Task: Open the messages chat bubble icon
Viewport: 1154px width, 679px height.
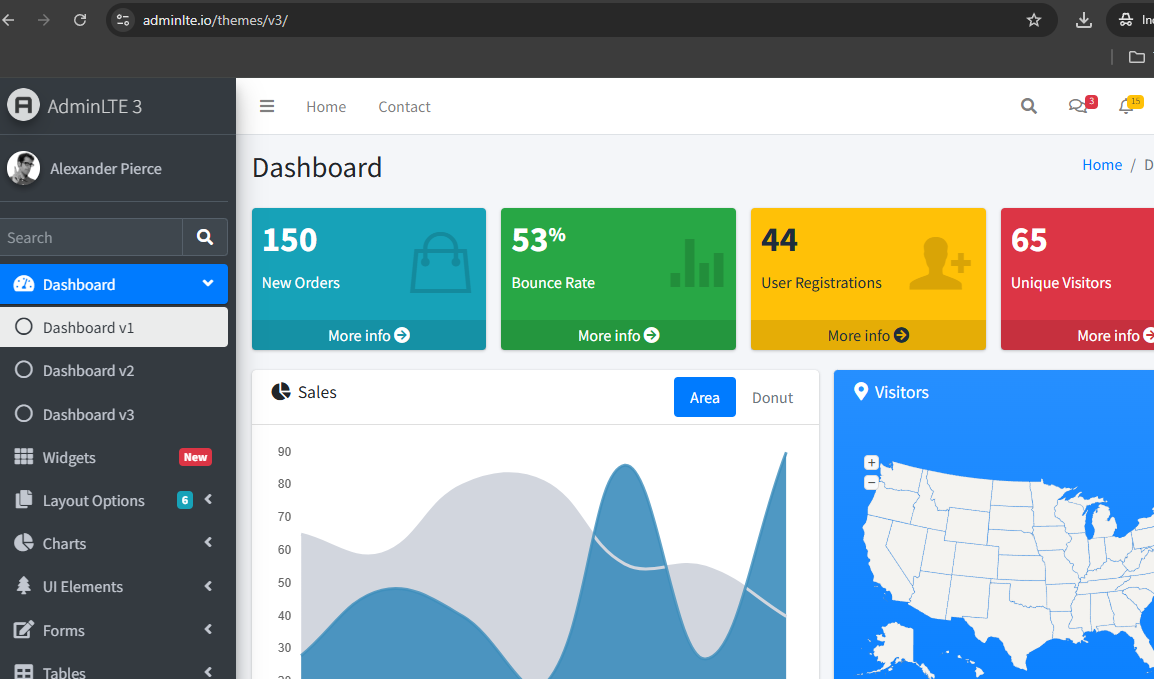Action: [x=1077, y=107]
